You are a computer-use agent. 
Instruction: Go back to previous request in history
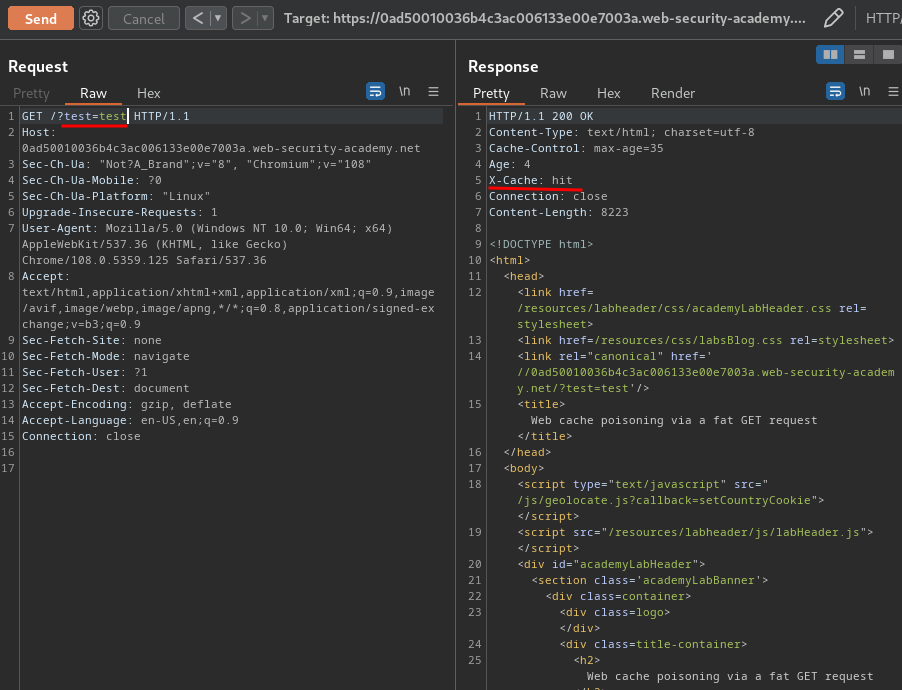point(198,18)
